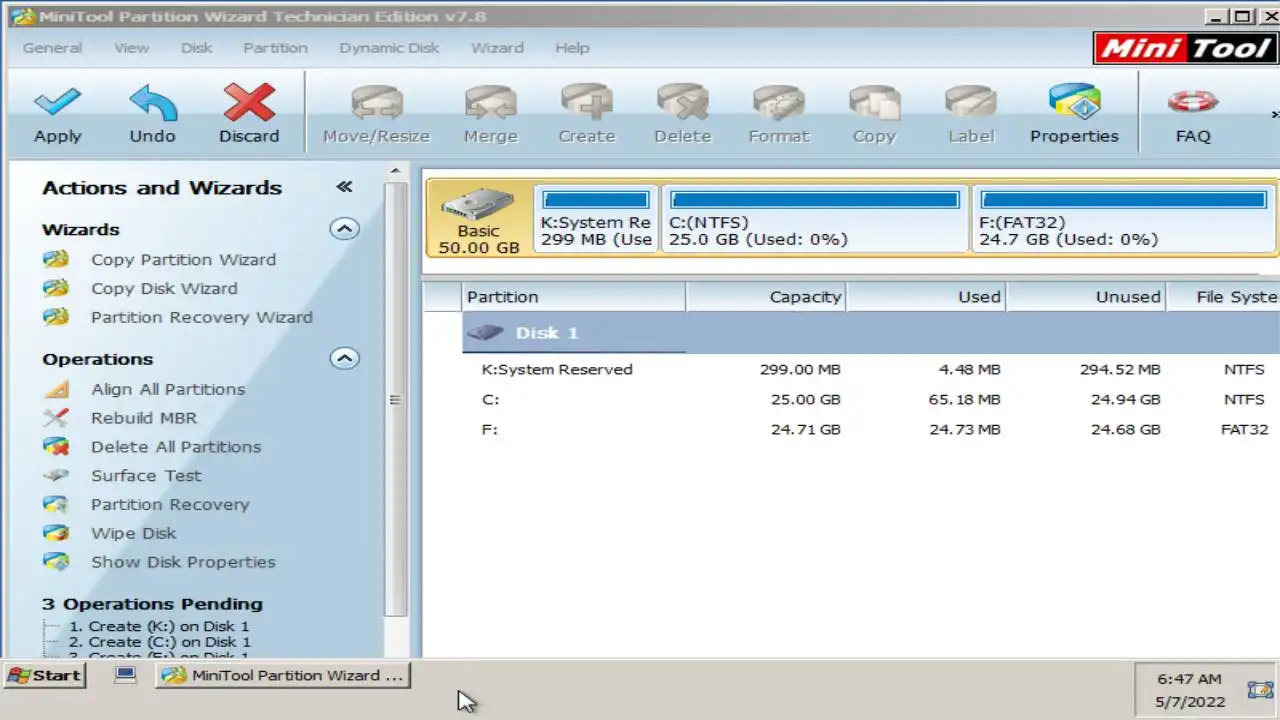The height and width of the screenshot is (720, 1280).
Task: Sort by Partition column header
Action: [574, 297]
